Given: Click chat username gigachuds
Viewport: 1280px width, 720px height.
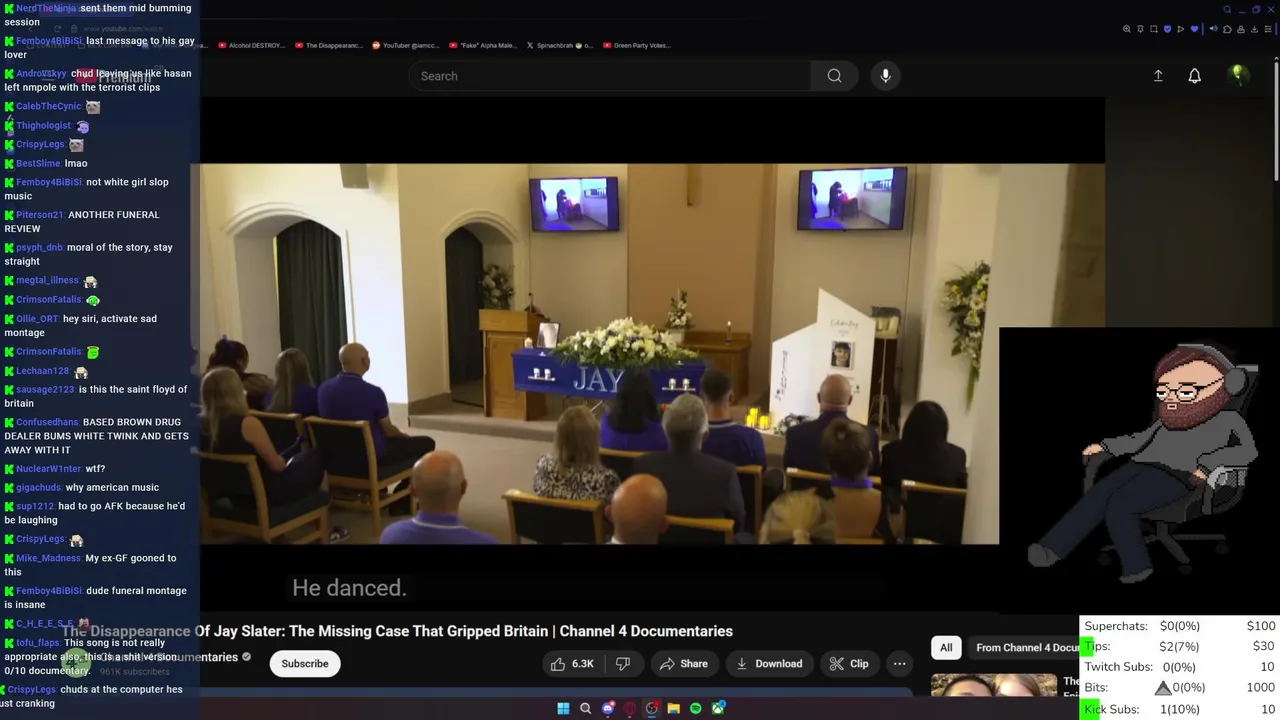Looking at the screenshot, I should point(38,488).
